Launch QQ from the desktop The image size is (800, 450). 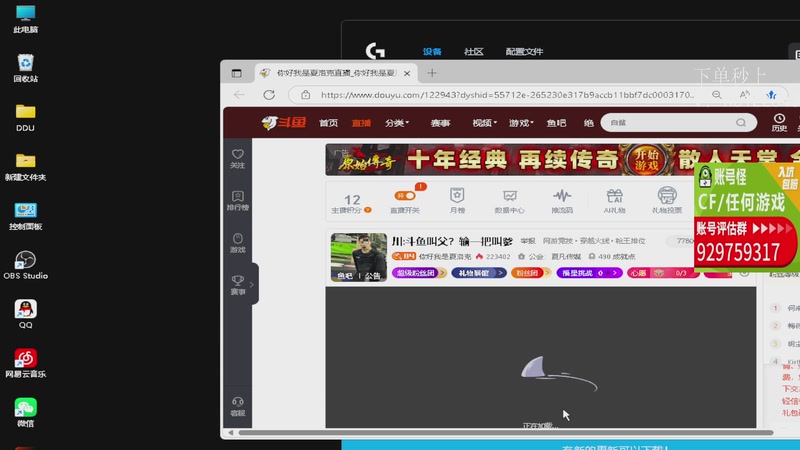tap(26, 314)
